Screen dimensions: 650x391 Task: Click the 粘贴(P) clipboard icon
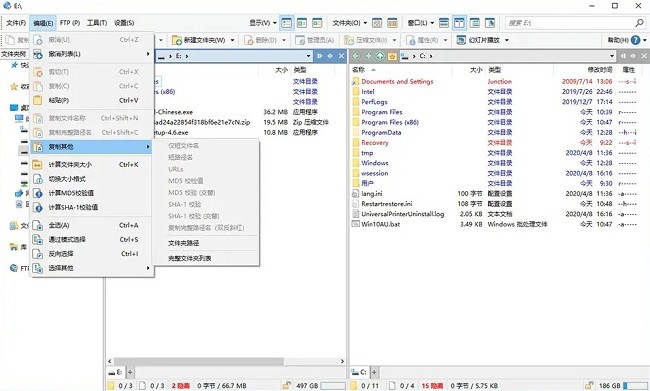pos(38,100)
